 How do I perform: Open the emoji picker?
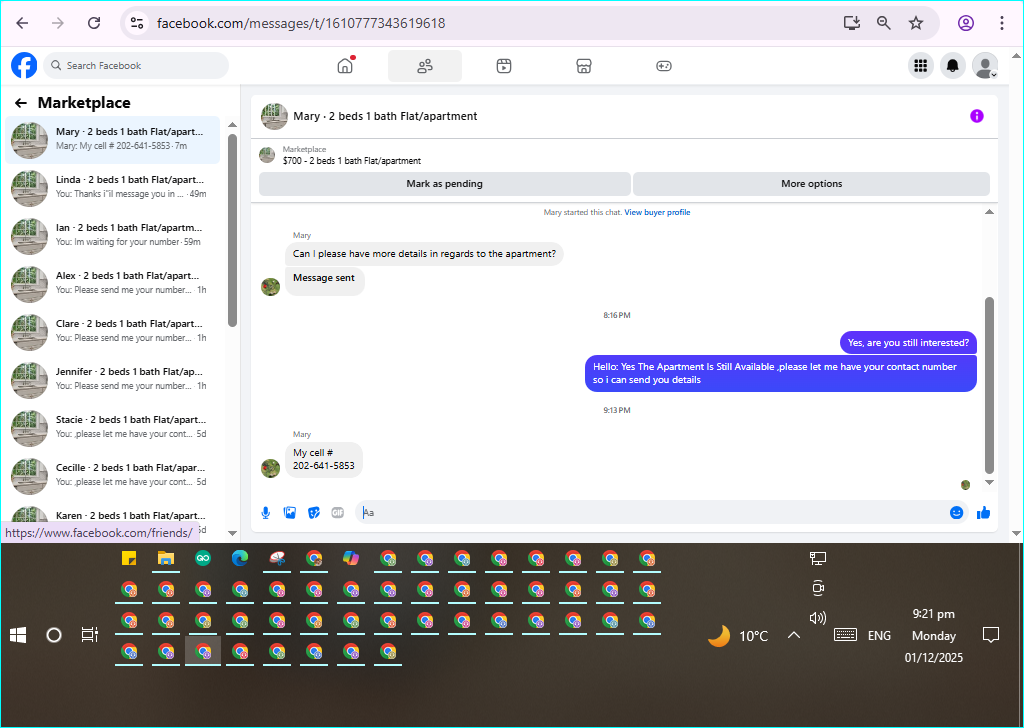(x=956, y=513)
